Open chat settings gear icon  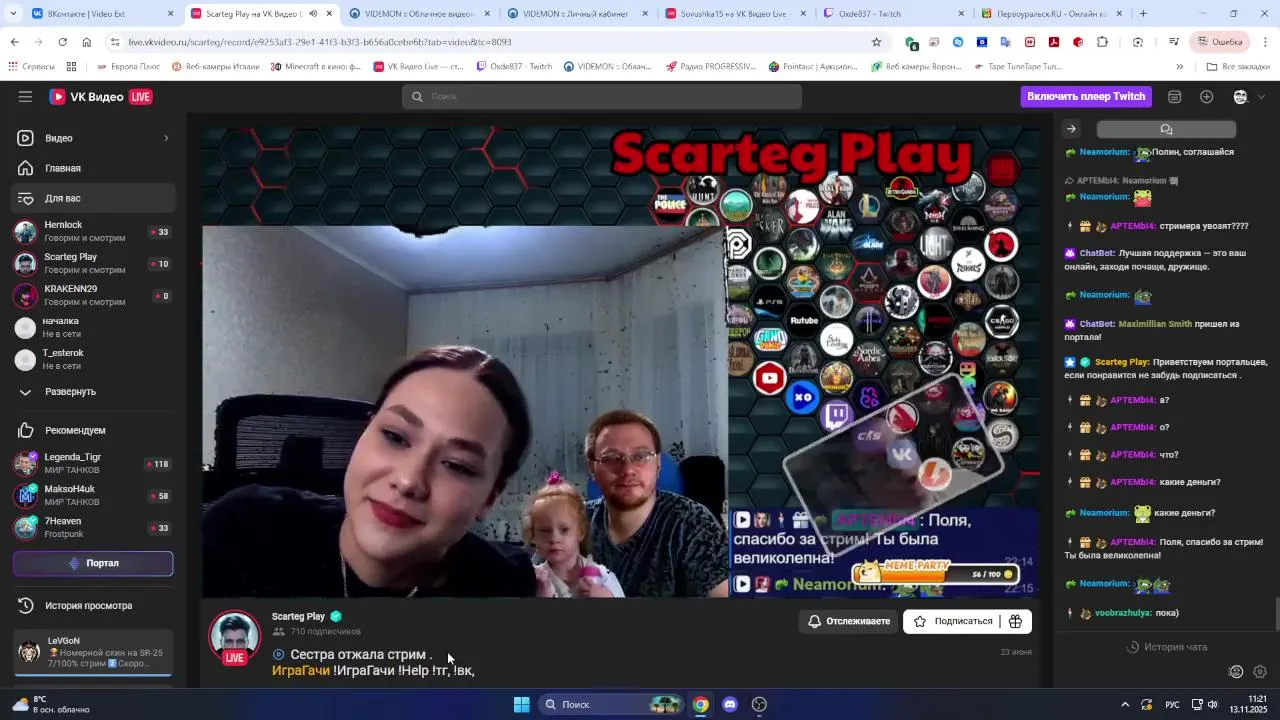(1260, 672)
